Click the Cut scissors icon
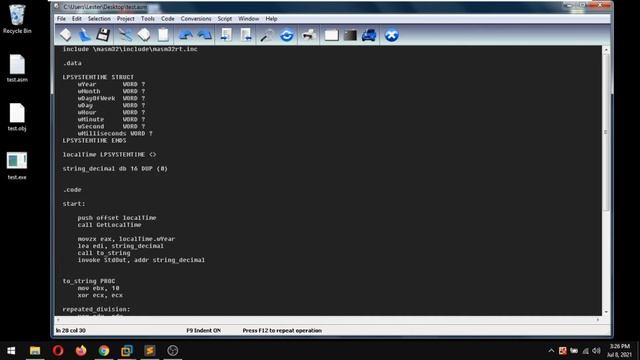This screenshot has width=640, height=360. (x=125, y=35)
